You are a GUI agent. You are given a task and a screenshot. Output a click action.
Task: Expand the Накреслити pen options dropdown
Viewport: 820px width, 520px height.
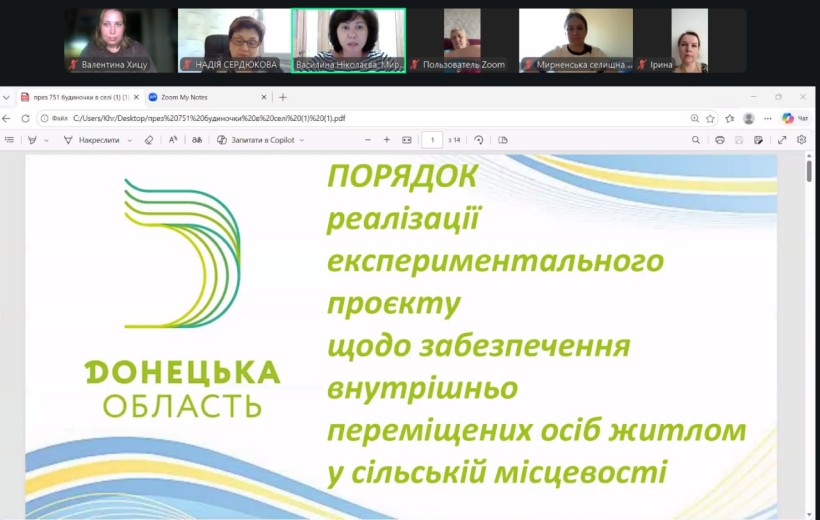click(x=130, y=140)
